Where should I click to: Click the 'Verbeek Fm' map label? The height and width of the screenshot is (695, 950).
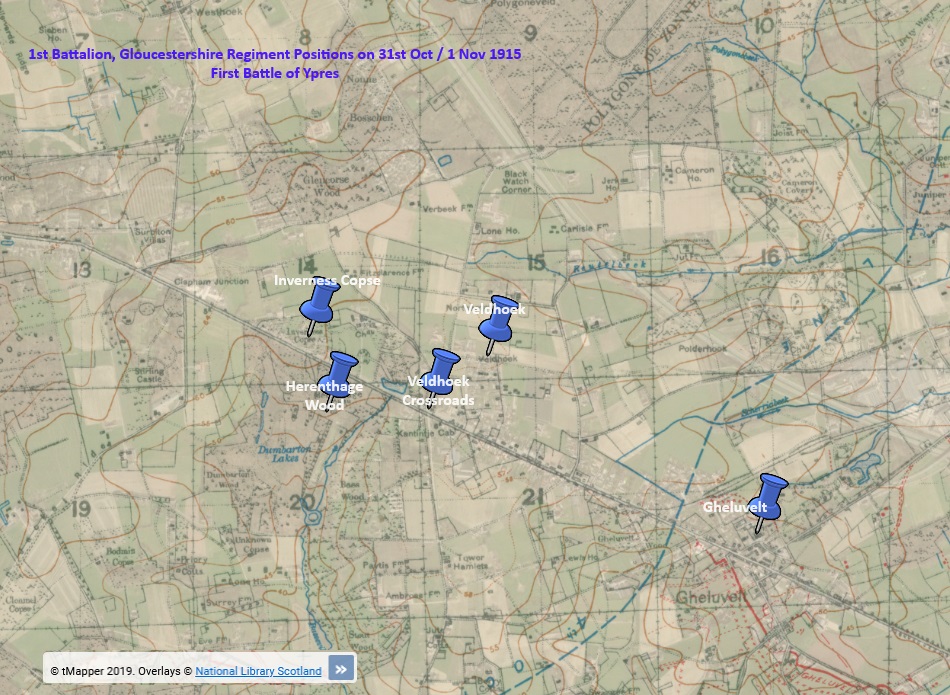point(447,208)
